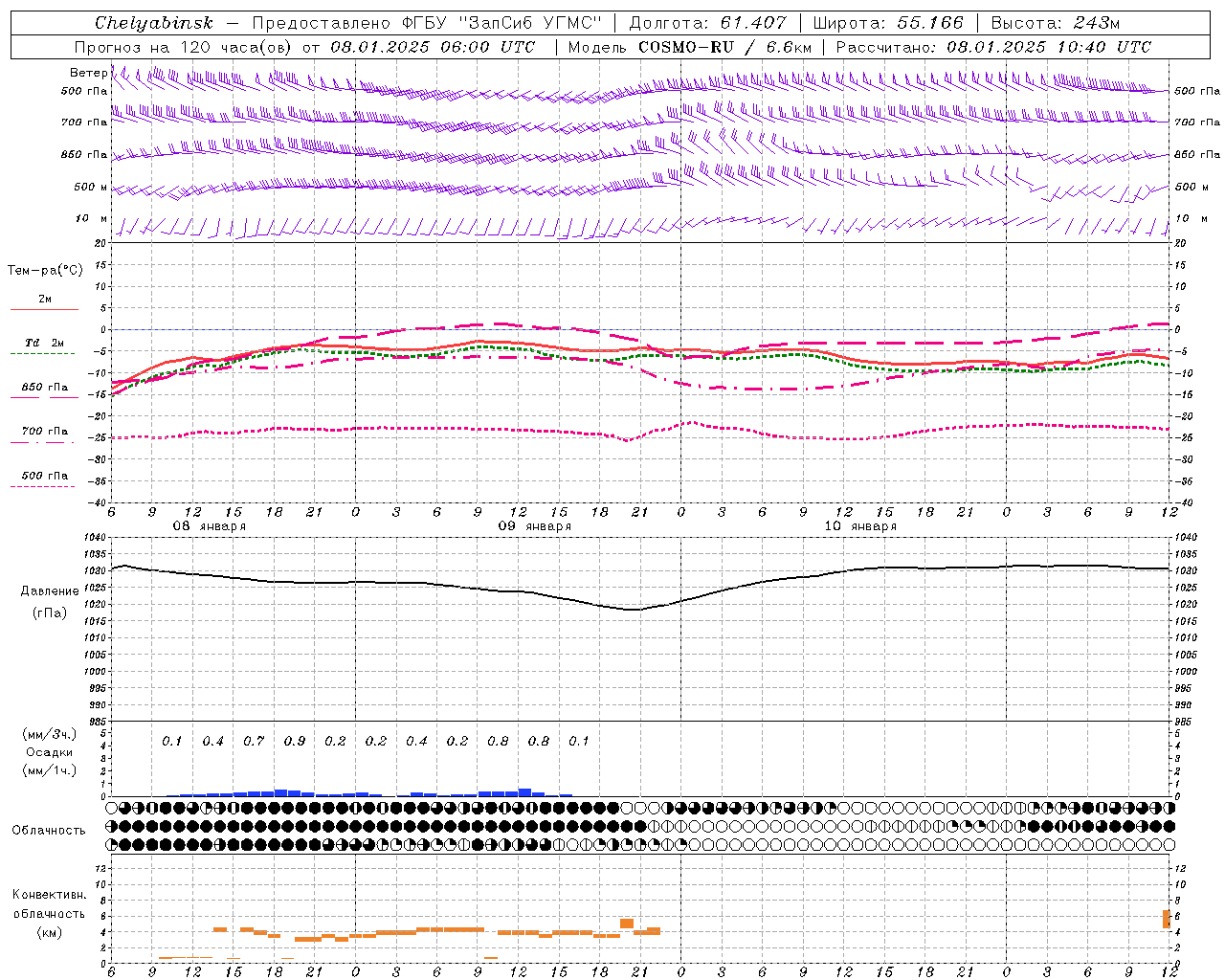Click the 'Высота: 243м' header value
Image resolution: width=1225 pixels, height=980 pixels.
(x=1056, y=23)
